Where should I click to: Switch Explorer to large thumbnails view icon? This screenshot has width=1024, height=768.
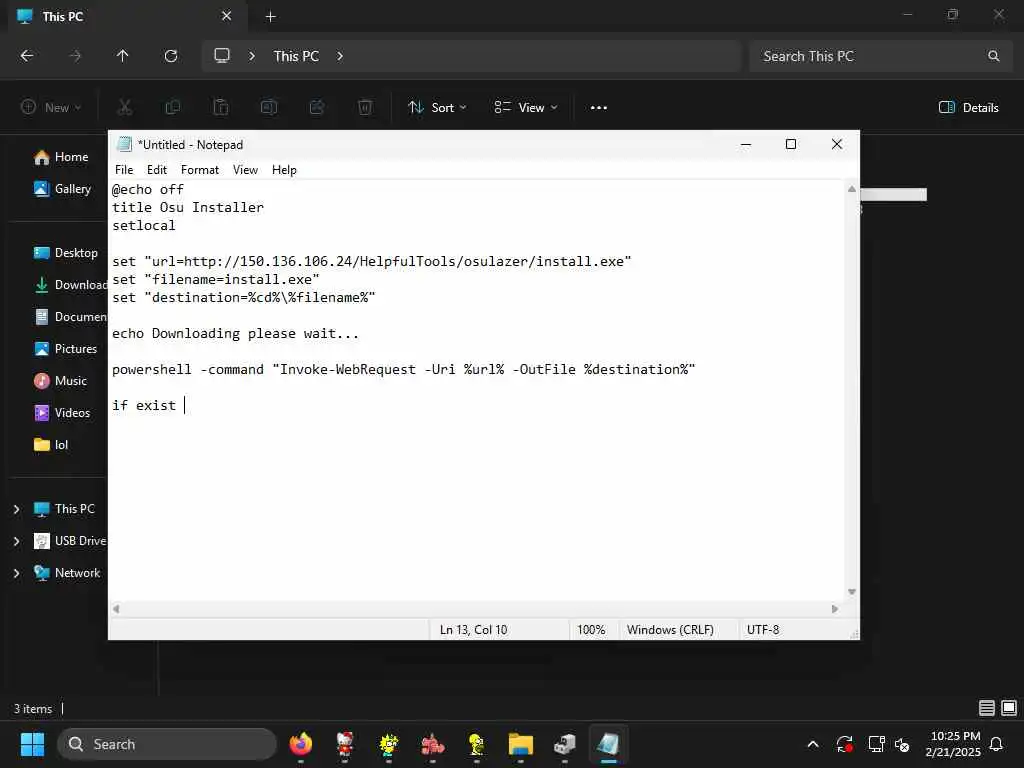[x=1009, y=708]
